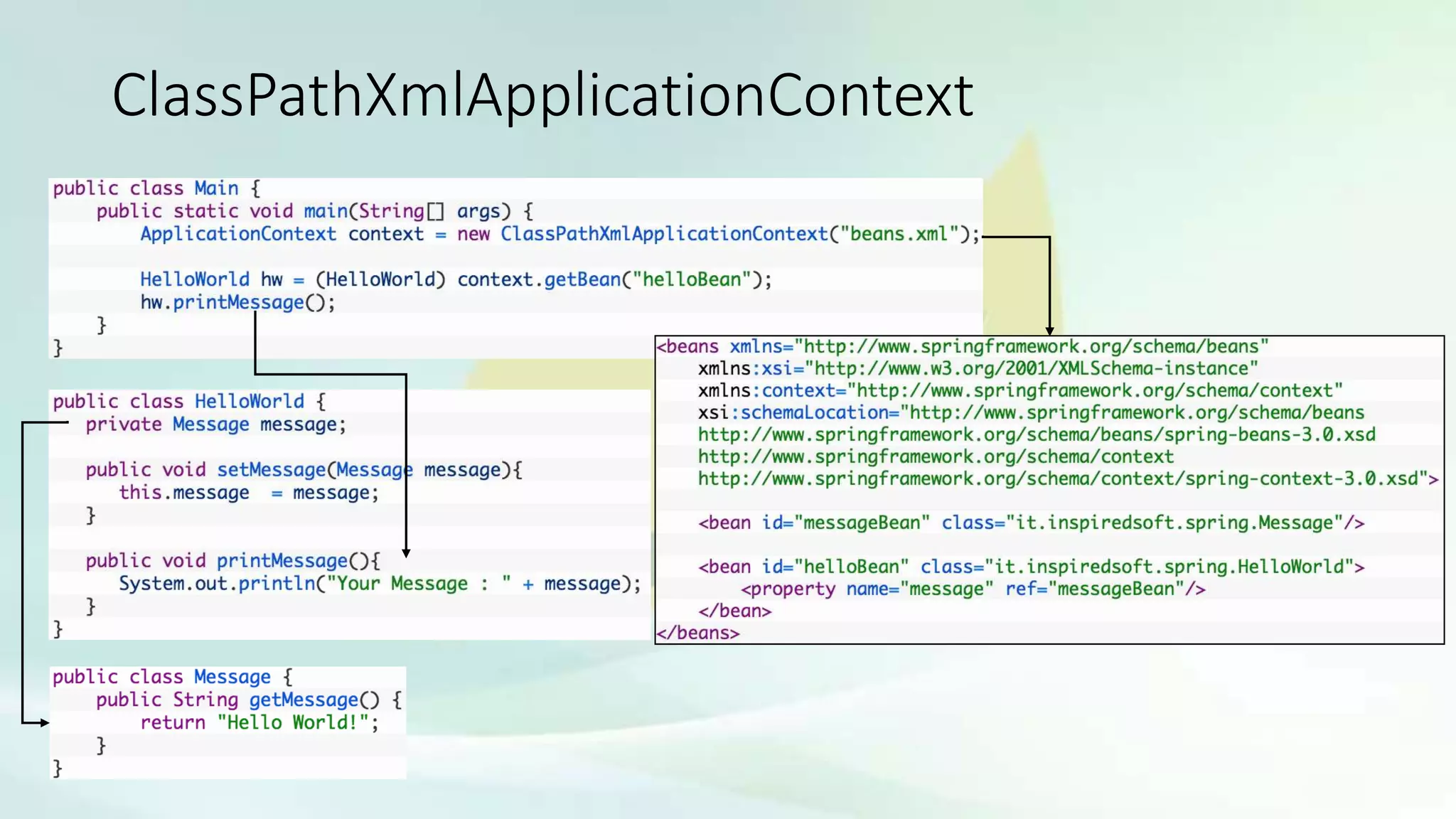Click the 'public void setMessage' method line
This screenshot has width=1456, height=819.
(x=304, y=470)
